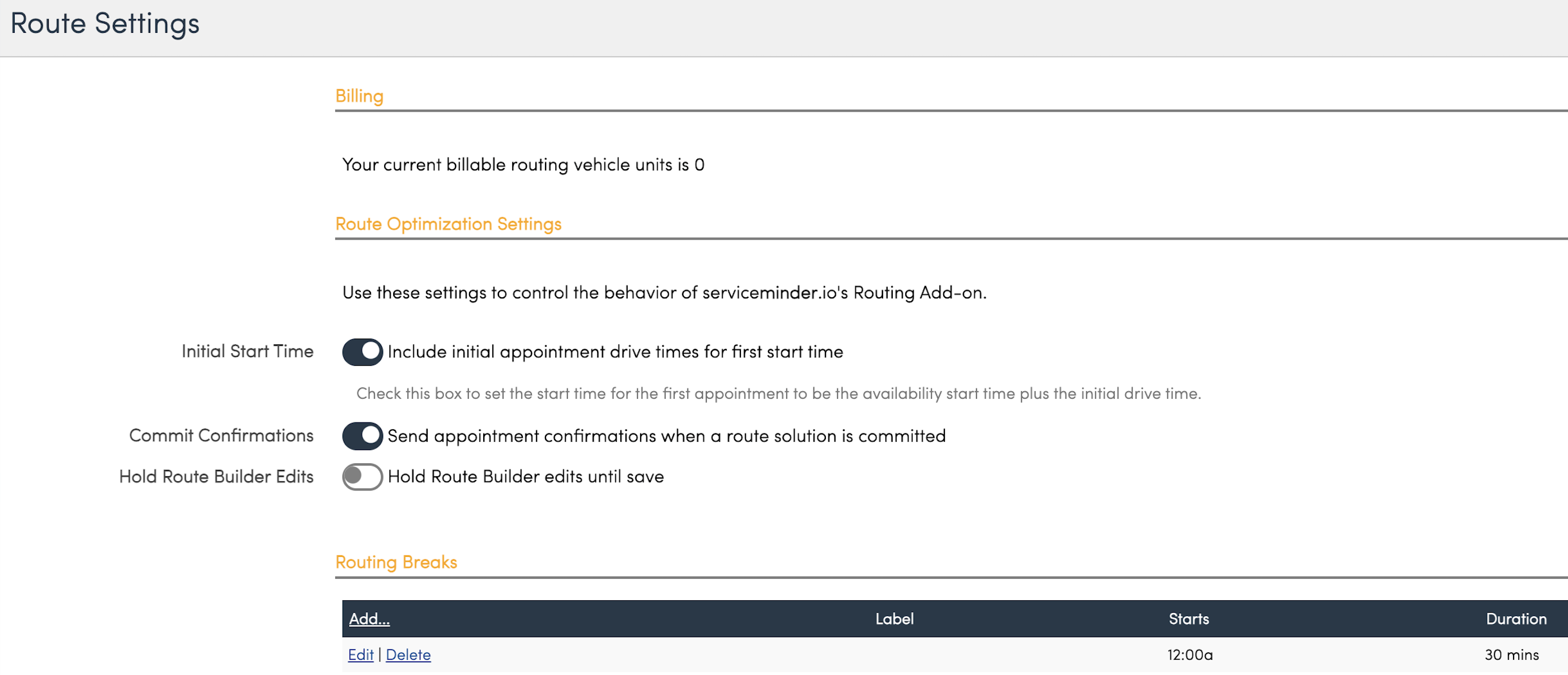The height and width of the screenshot is (675, 1568).
Task: Click the Routing Breaks section heading
Action: (x=395, y=562)
